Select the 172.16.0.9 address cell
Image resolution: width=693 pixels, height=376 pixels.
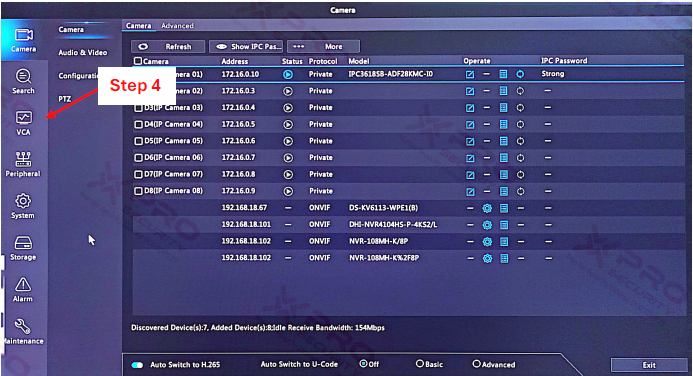coord(238,191)
